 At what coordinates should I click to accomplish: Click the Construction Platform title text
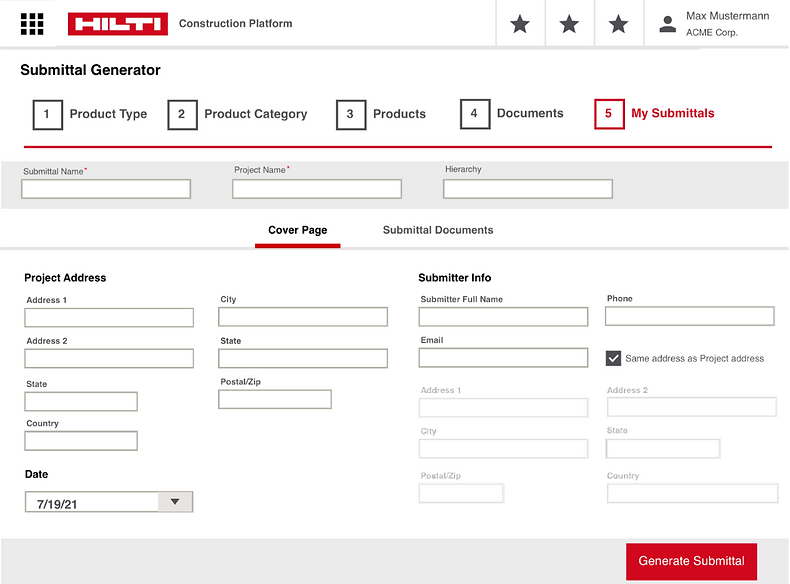click(x=235, y=24)
